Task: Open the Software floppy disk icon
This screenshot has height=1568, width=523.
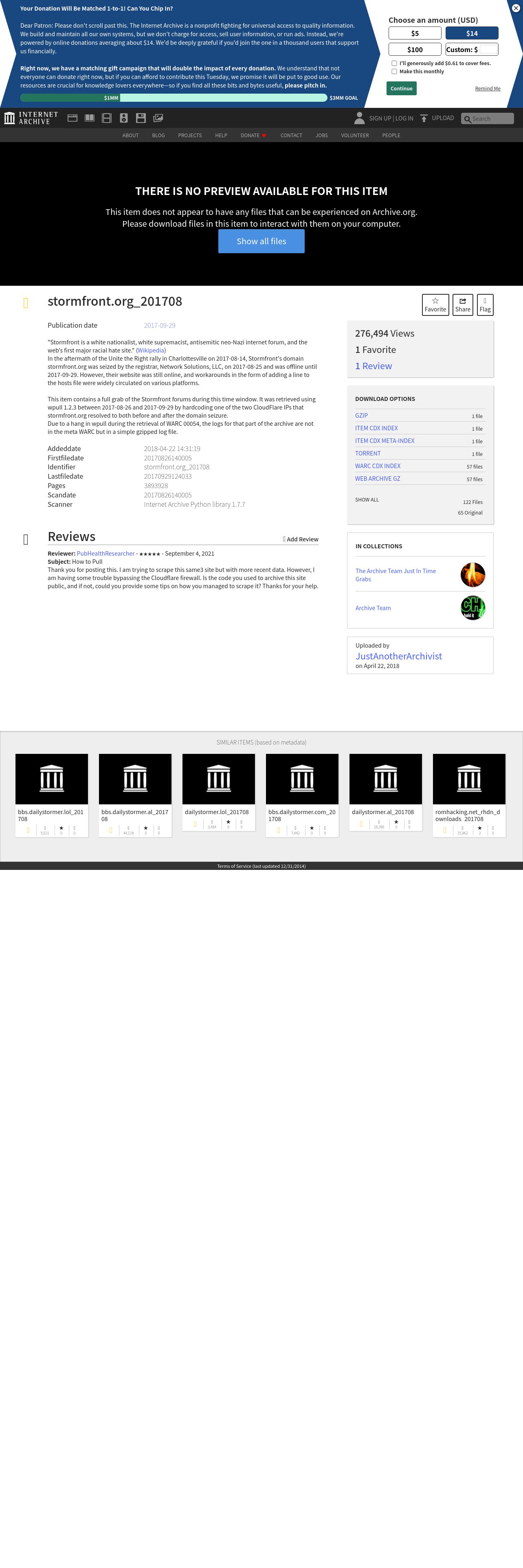Action: click(141, 118)
